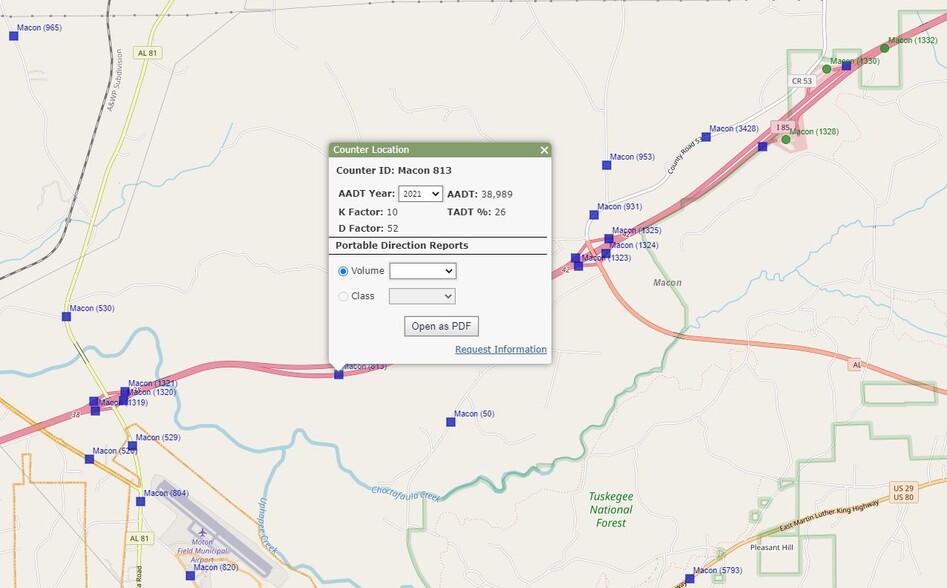Select the Macon (50) counter marker
The image size is (947, 588).
(450, 422)
